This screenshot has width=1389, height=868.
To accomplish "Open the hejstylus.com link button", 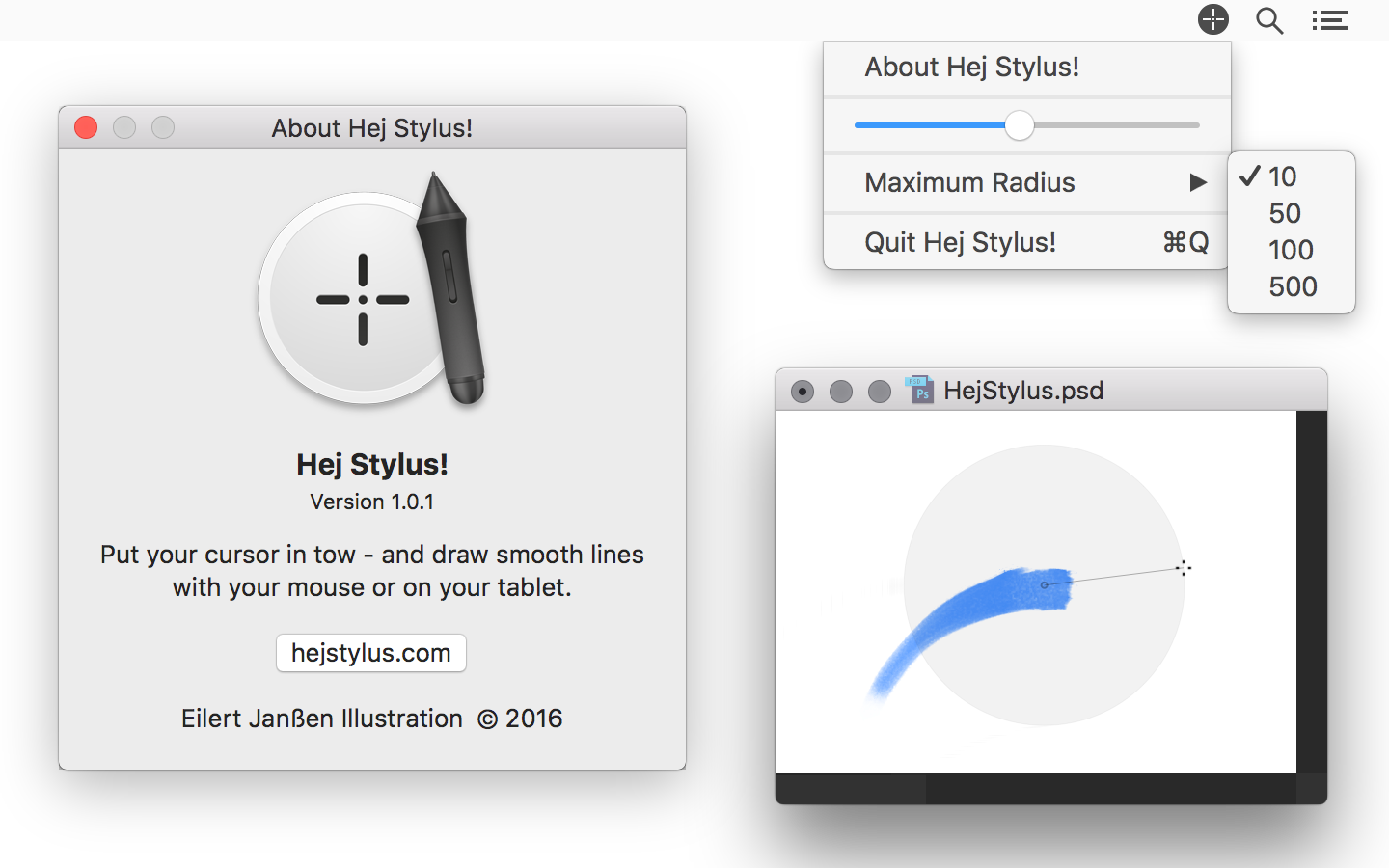I will coord(371,653).
